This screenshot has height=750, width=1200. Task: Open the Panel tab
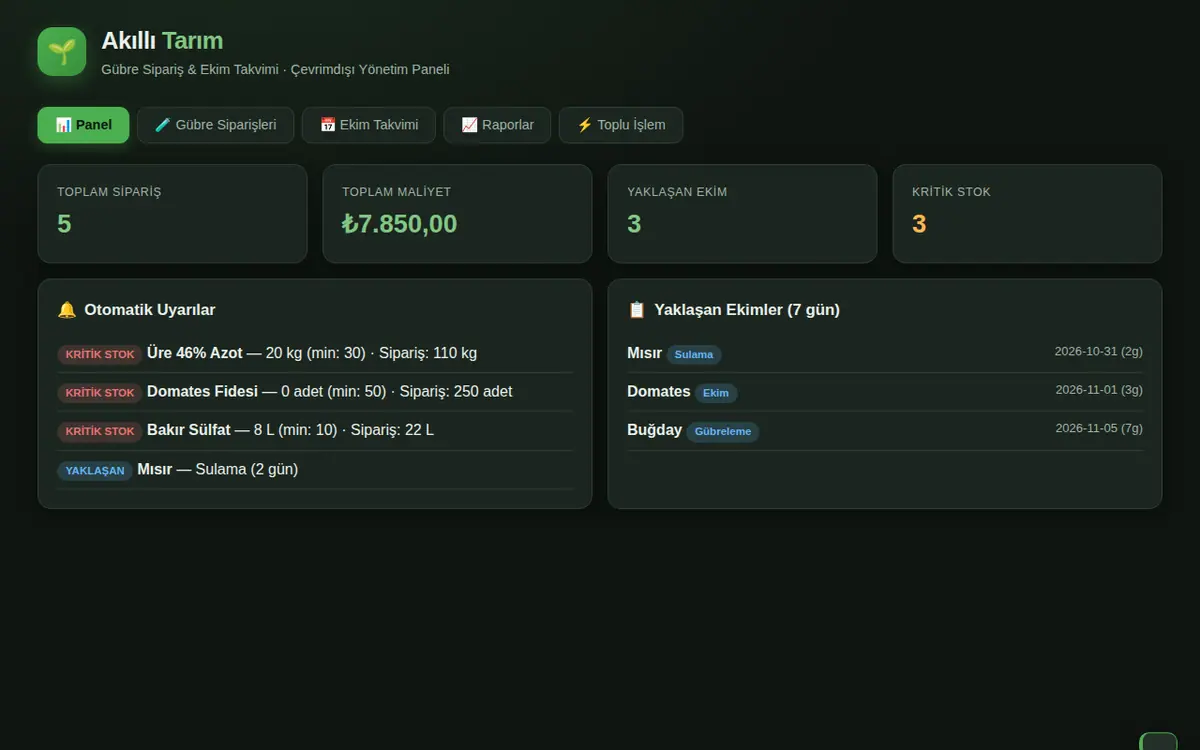[84, 125]
